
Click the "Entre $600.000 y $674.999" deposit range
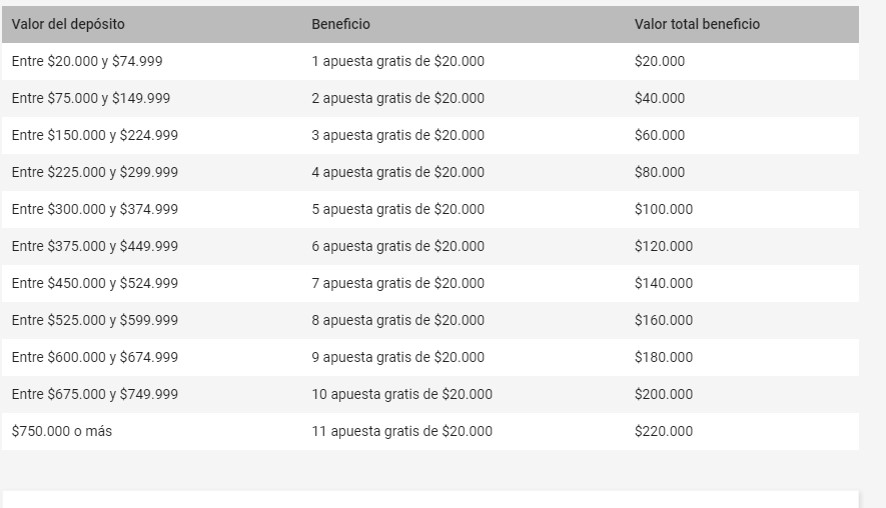point(95,357)
